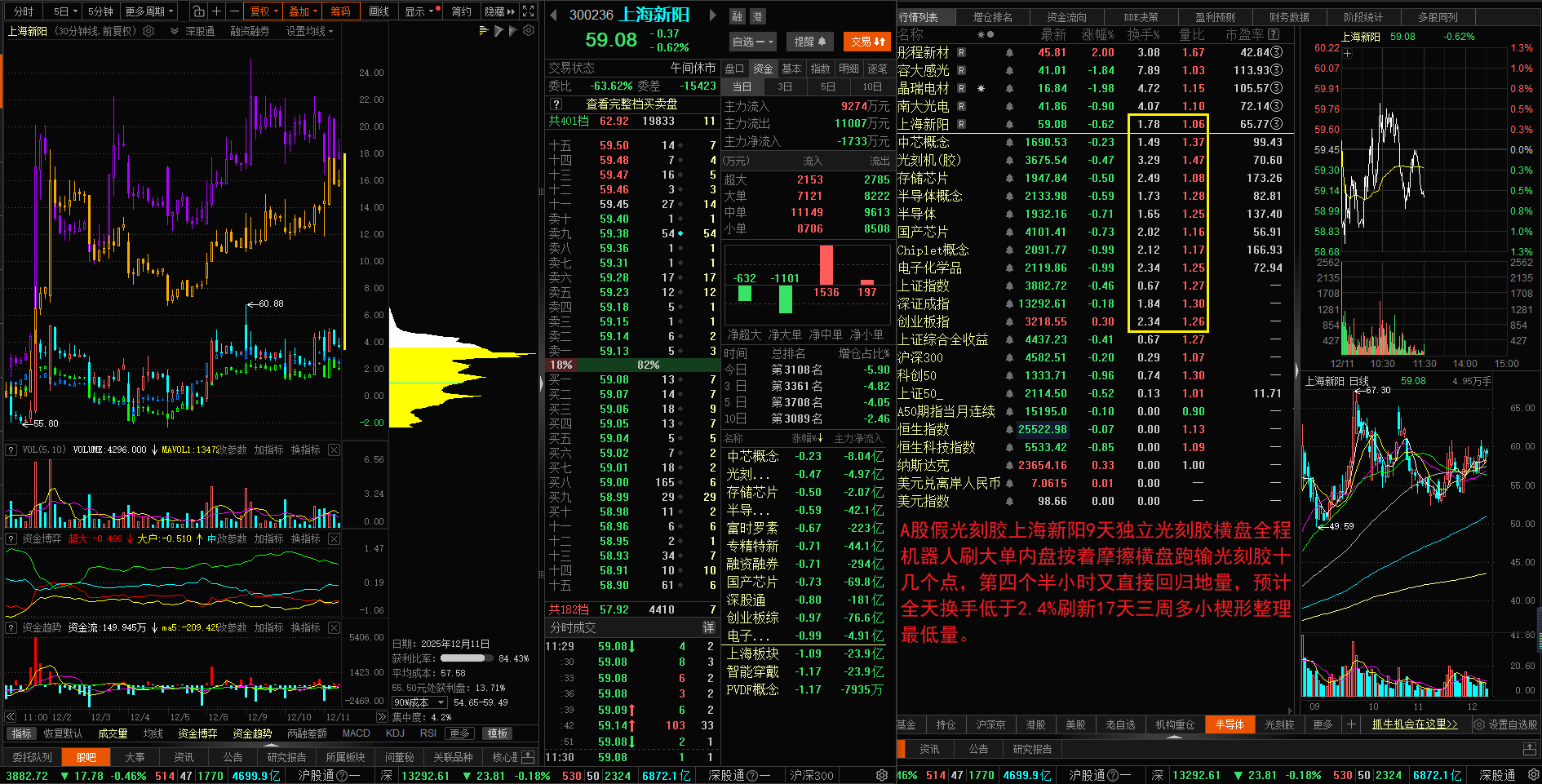Click R badge next to 南大光电
Viewport: 1542px width, 784px height.
961,106
